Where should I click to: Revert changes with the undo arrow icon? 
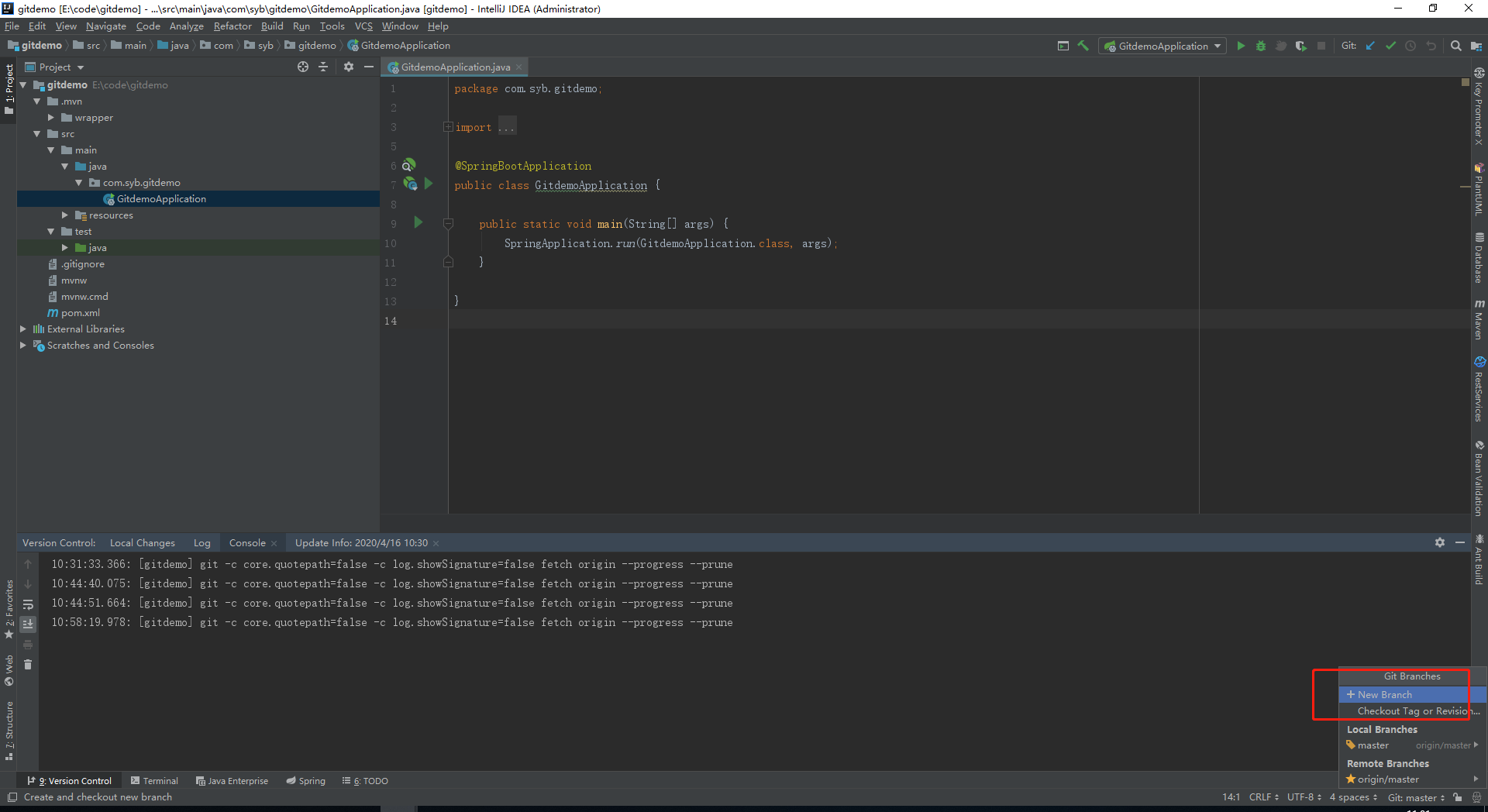point(1431,46)
